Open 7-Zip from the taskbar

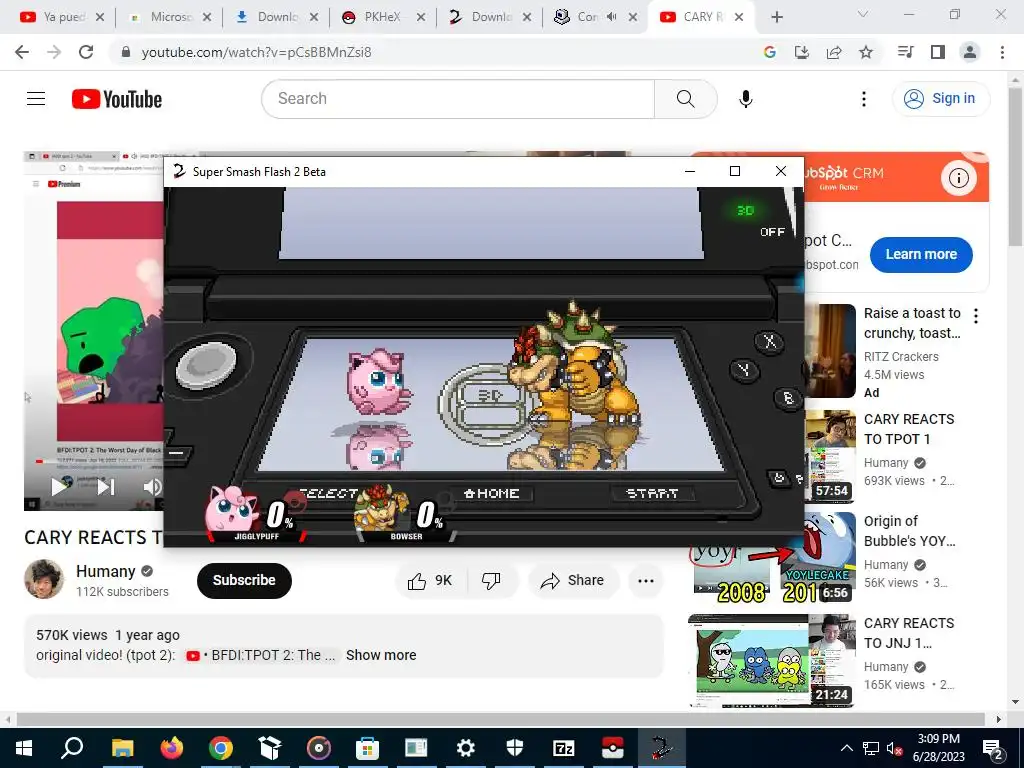coord(563,748)
